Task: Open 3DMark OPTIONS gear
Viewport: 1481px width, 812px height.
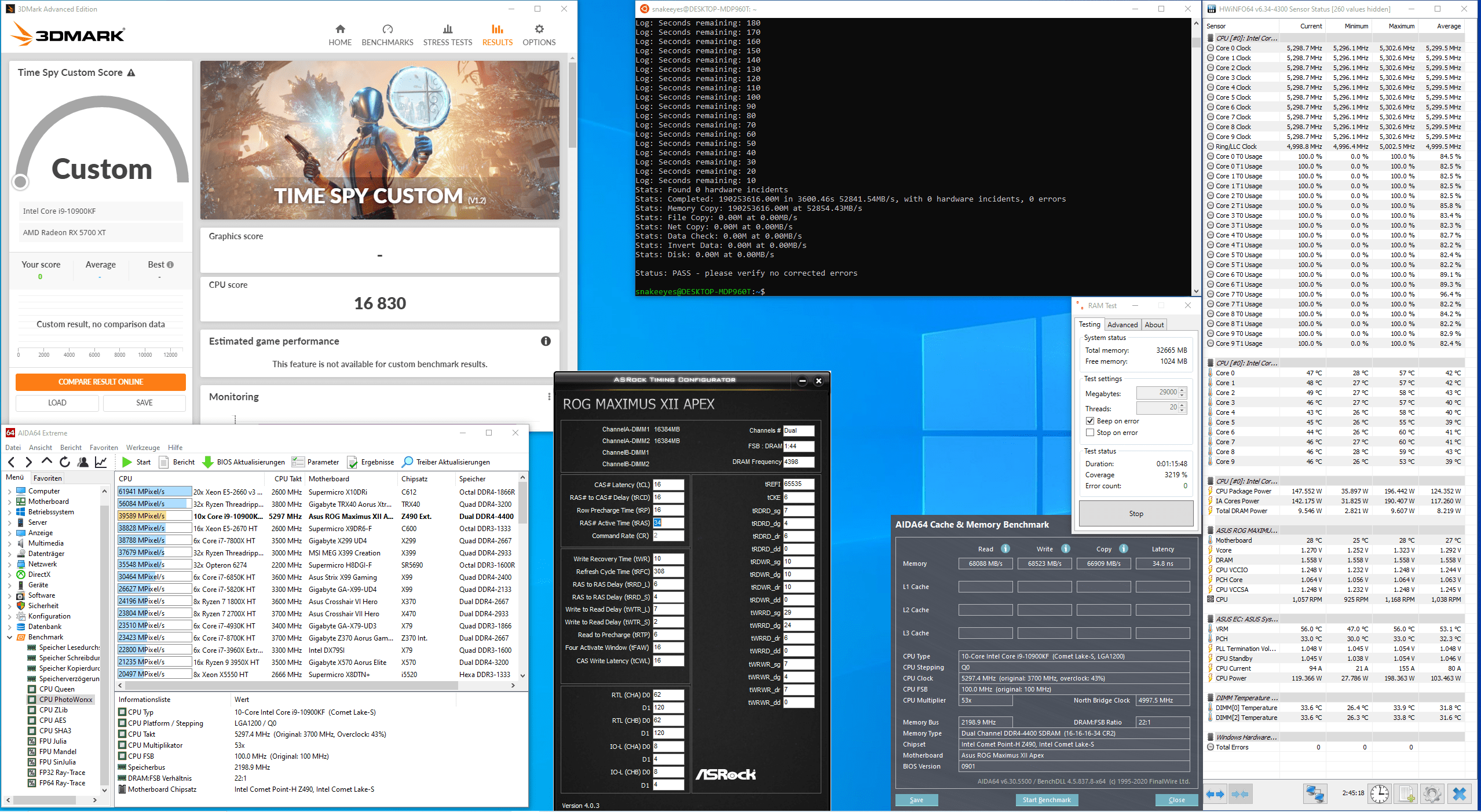Action: click(x=539, y=35)
